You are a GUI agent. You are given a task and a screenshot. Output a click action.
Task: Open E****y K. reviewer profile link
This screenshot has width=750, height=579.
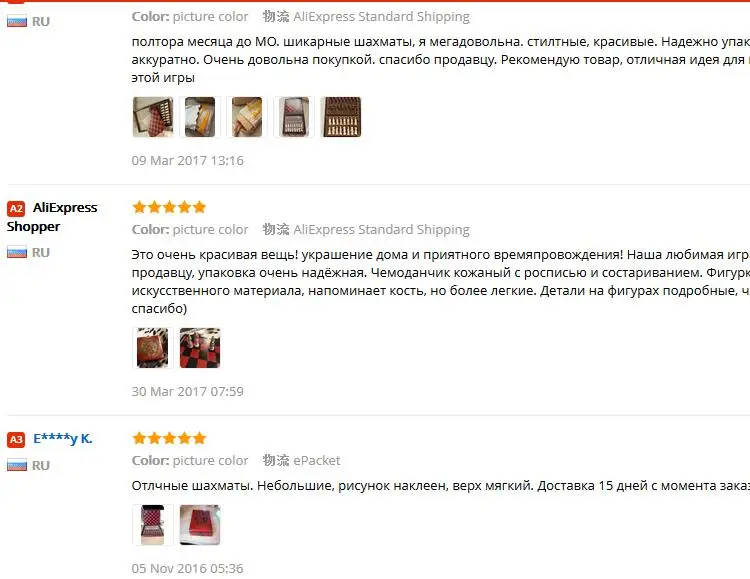pos(63,439)
